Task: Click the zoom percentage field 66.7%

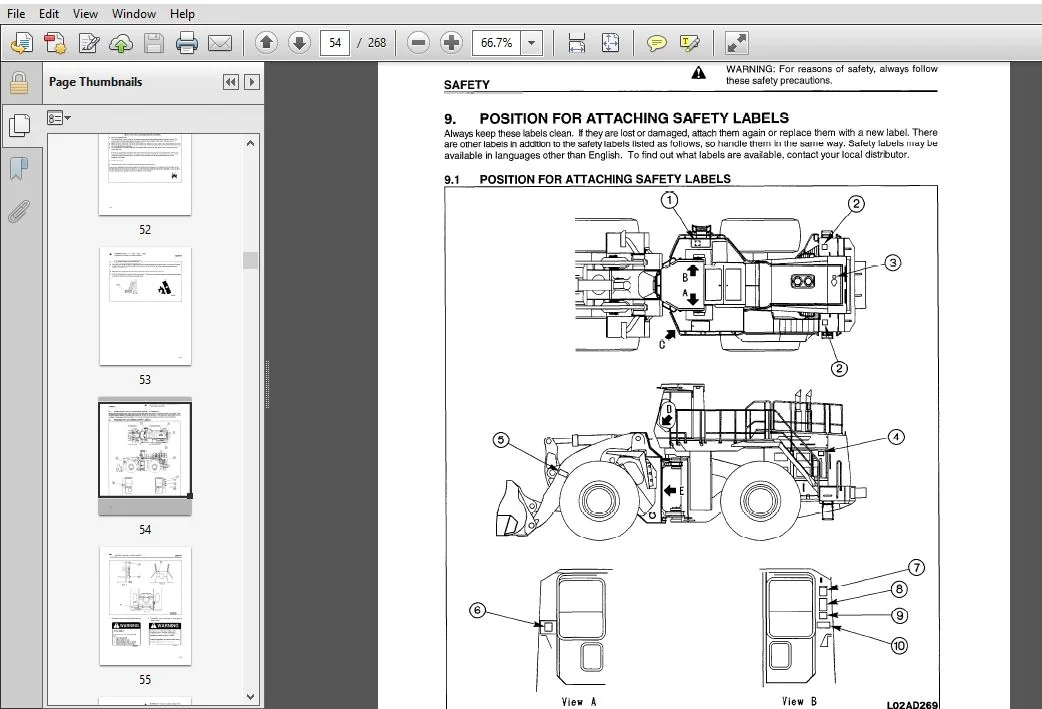Action: [496, 43]
